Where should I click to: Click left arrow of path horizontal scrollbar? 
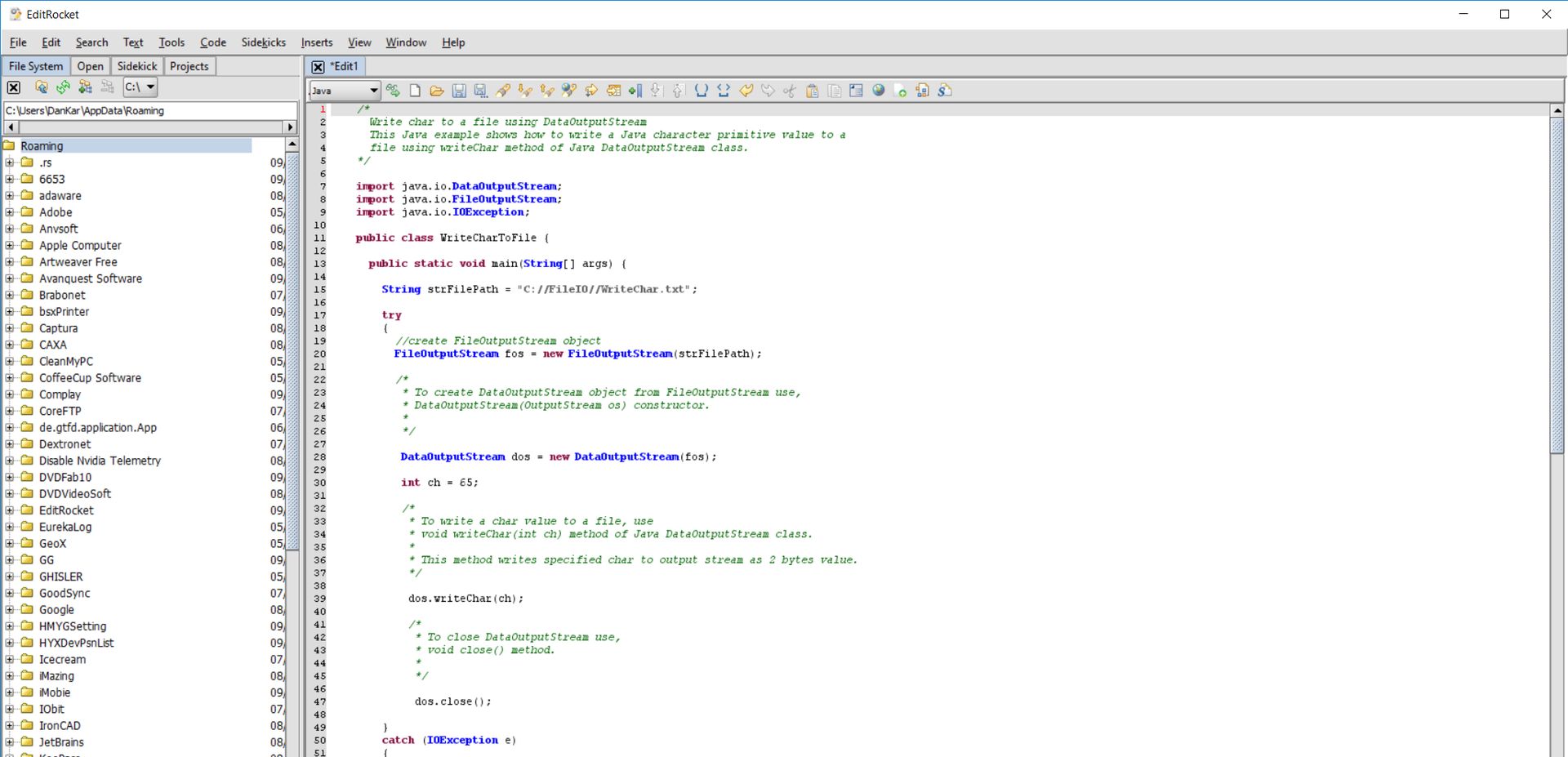(11, 127)
